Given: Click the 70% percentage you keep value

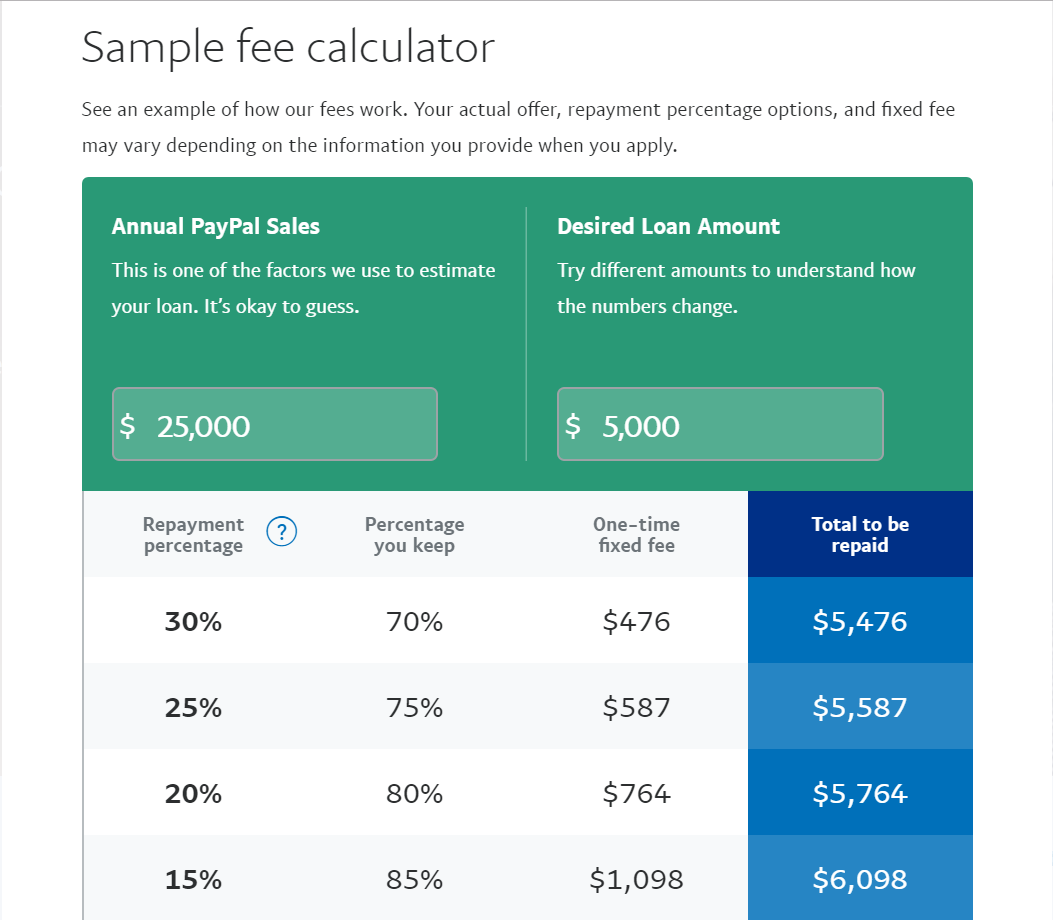Looking at the screenshot, I should pos(414,622).
